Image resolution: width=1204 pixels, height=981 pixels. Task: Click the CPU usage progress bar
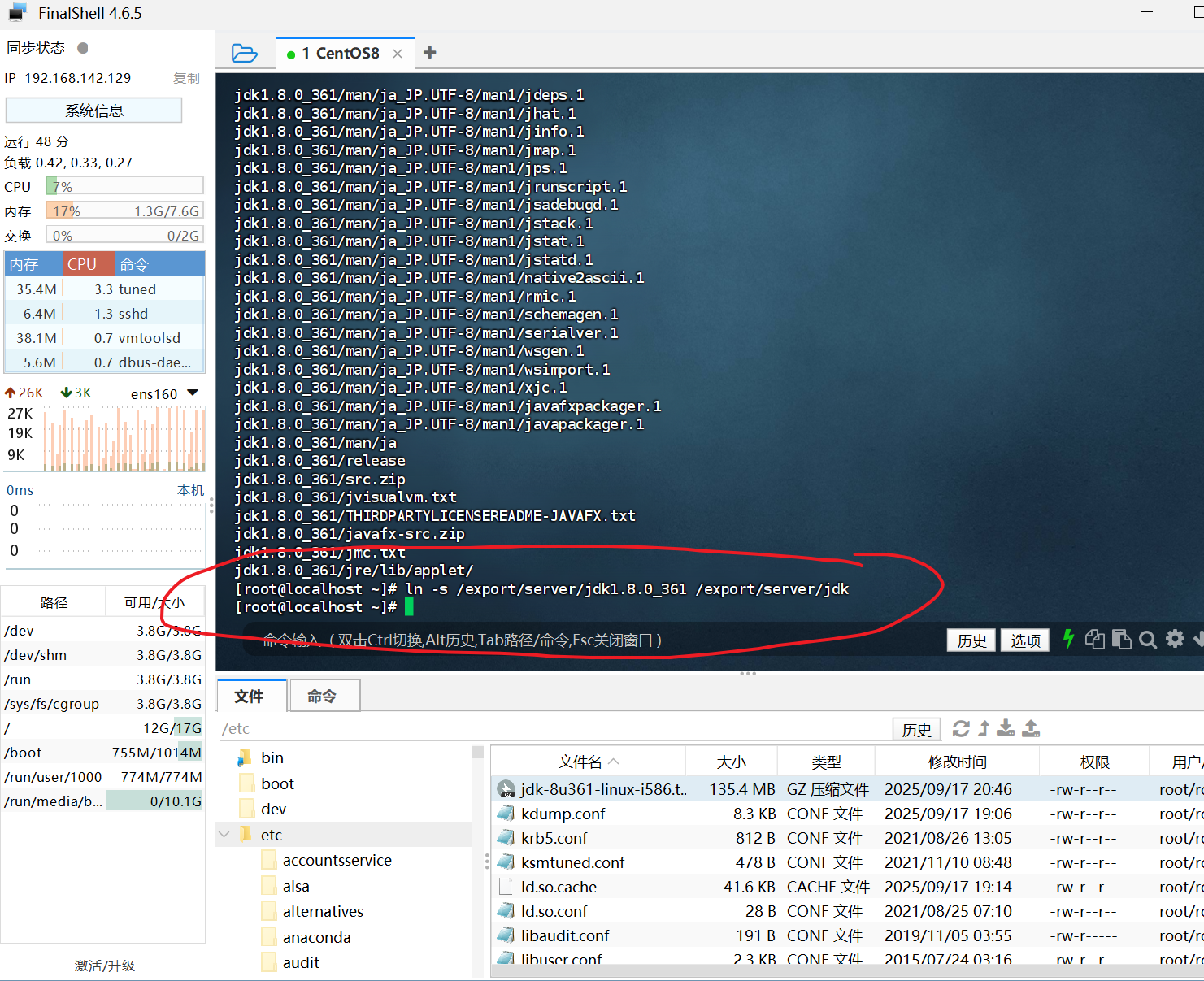pos(124,185)
